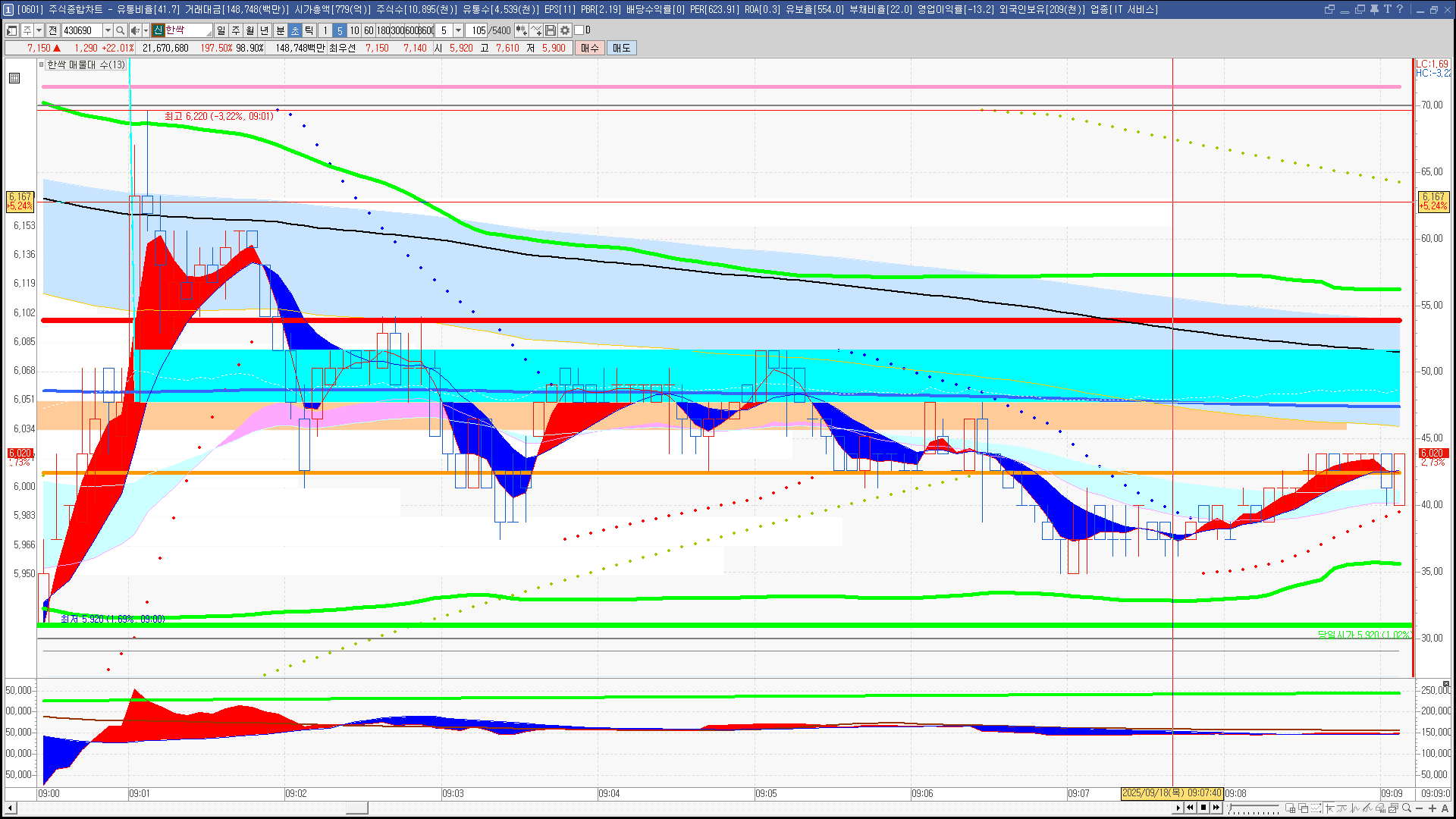Expand the 주 type dropdown arrow

pos(39,30)
